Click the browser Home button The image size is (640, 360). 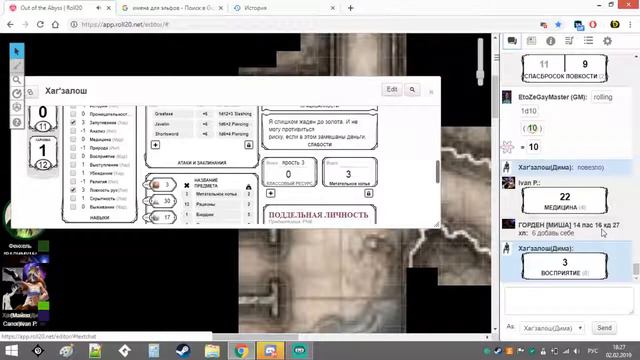tap(56, 24)
